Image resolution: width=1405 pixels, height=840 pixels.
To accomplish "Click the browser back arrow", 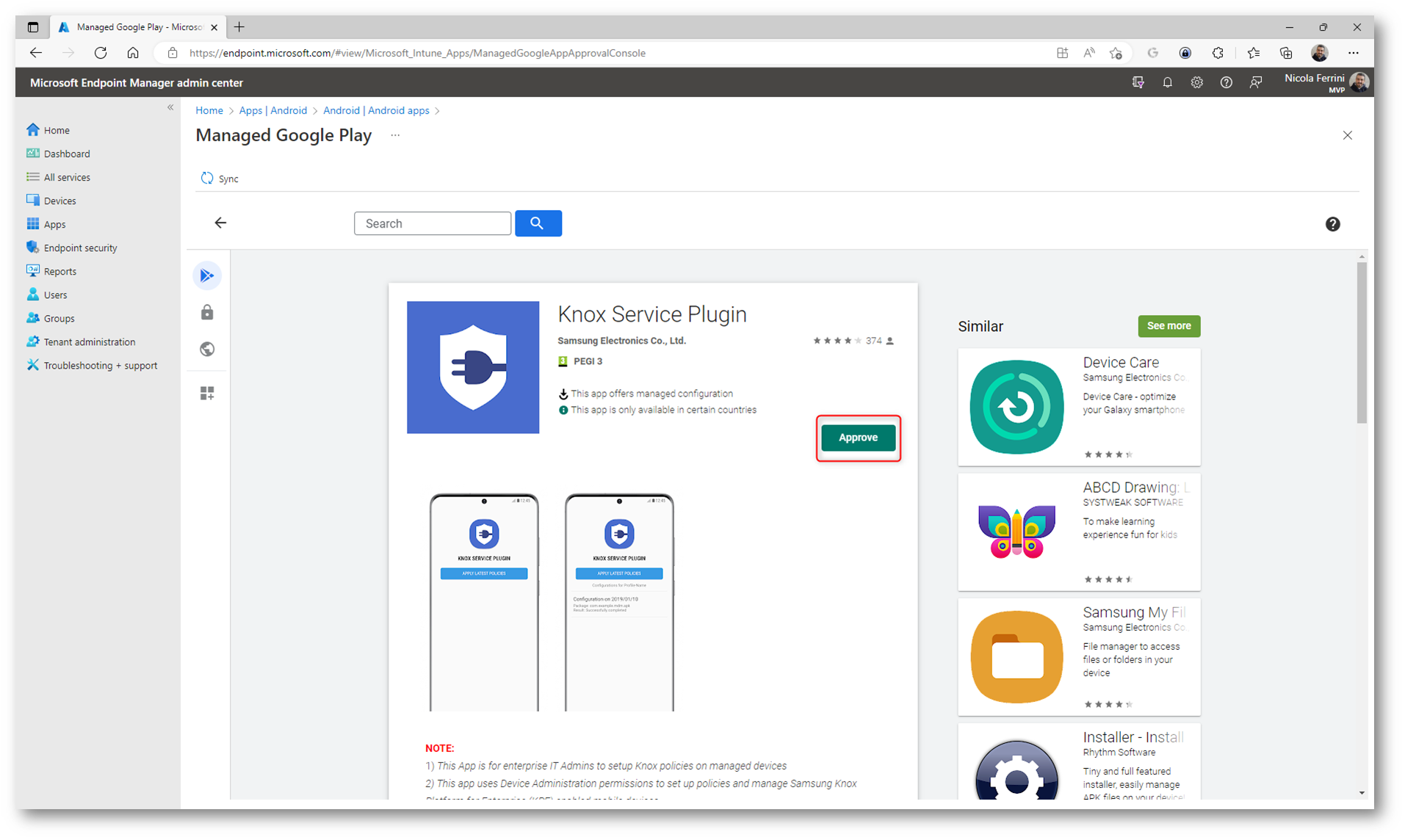I will [x=35, y=53].
